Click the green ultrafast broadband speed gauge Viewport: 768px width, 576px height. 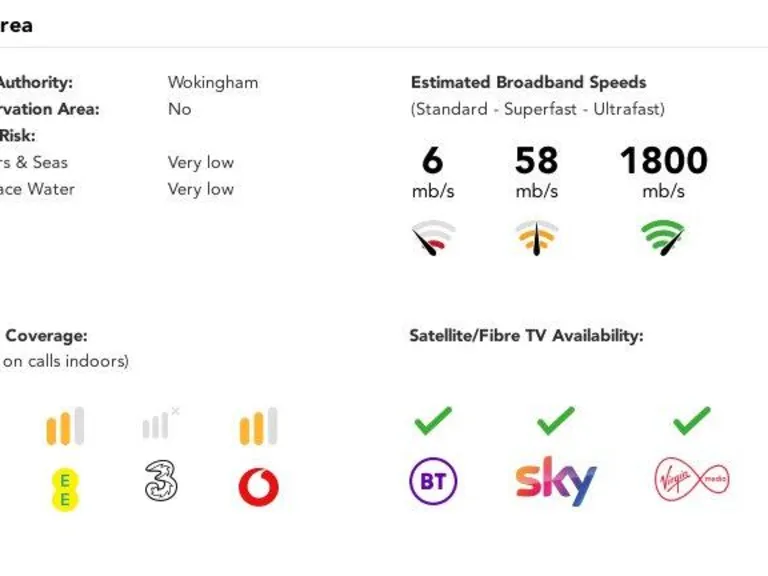(663, 237)
